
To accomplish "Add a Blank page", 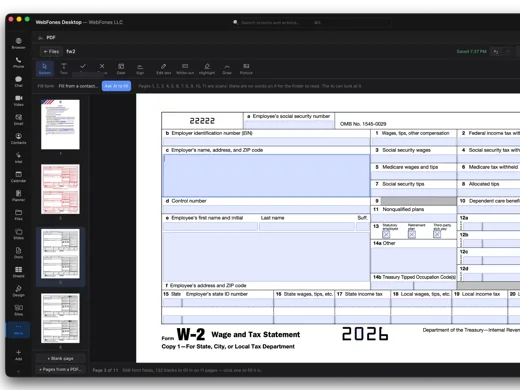I will (60, 358).
